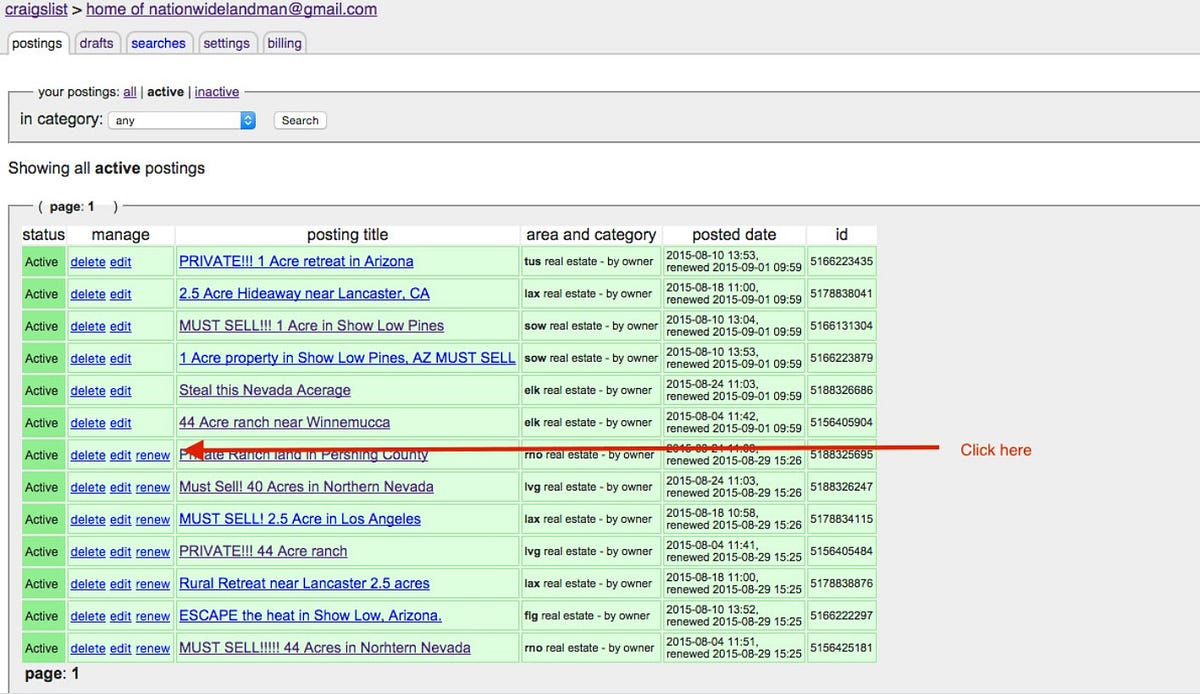
Task: Open the category dropdown
Action: click(182, 120)
